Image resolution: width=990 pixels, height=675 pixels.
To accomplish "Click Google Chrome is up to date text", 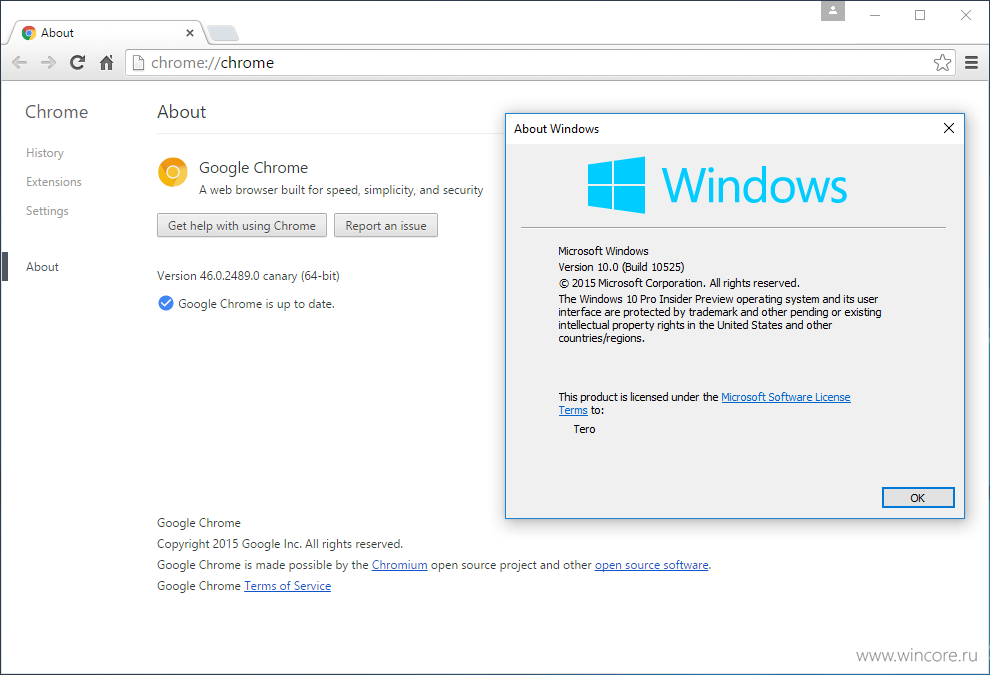I will [256, 304].
